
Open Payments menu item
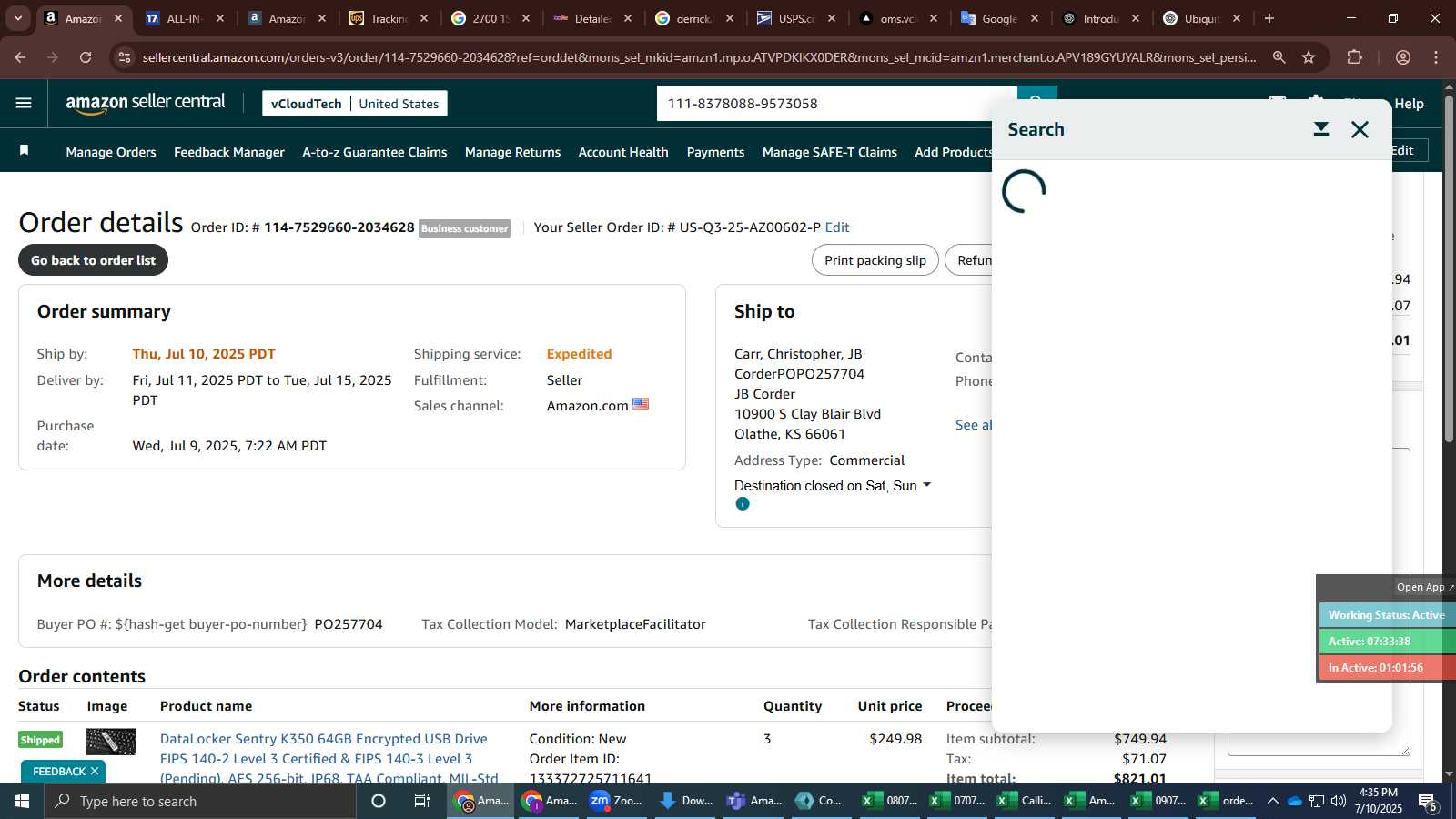pos(715,152)
